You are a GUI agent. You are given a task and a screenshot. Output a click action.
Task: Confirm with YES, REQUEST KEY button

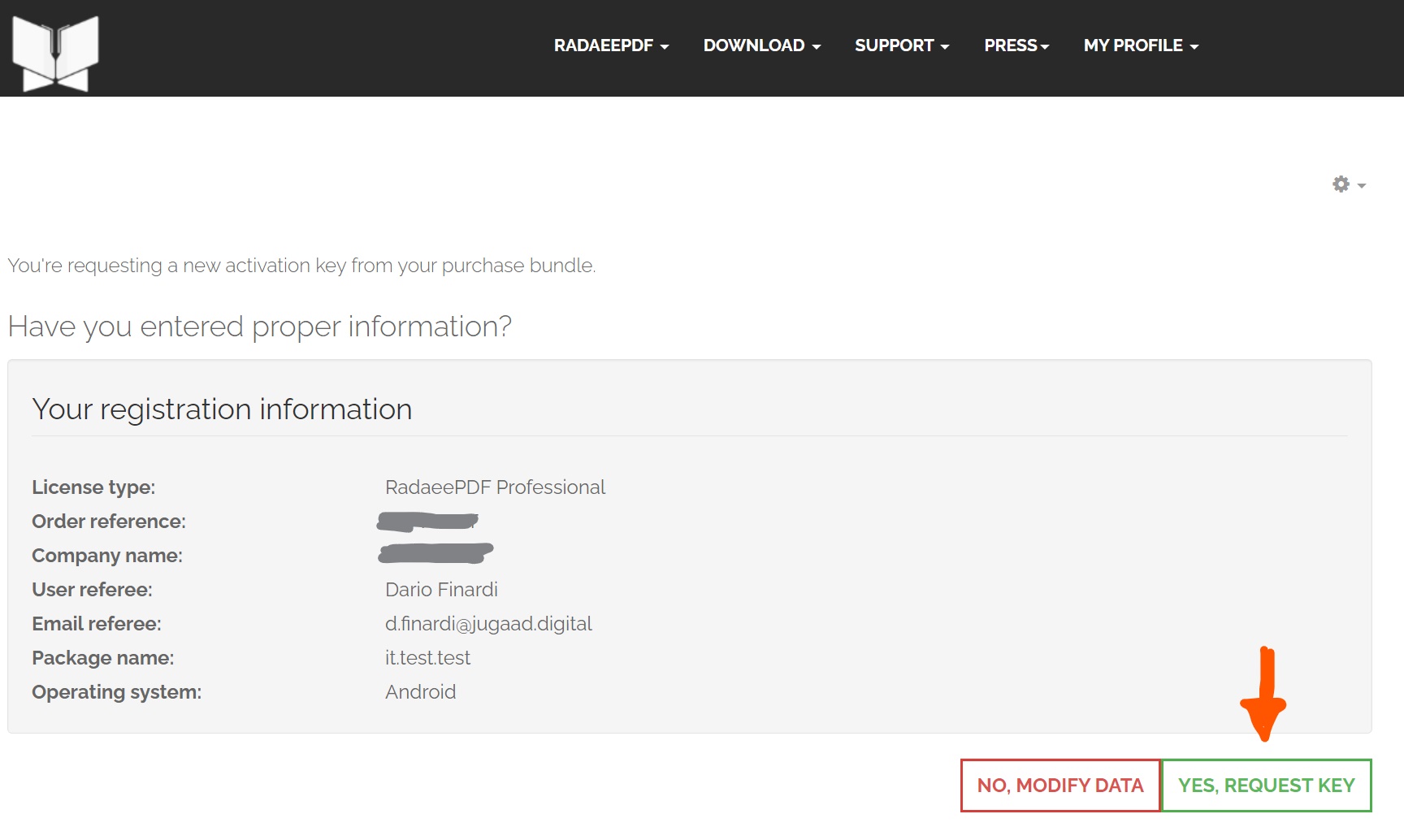click(x=1266, y=786)
